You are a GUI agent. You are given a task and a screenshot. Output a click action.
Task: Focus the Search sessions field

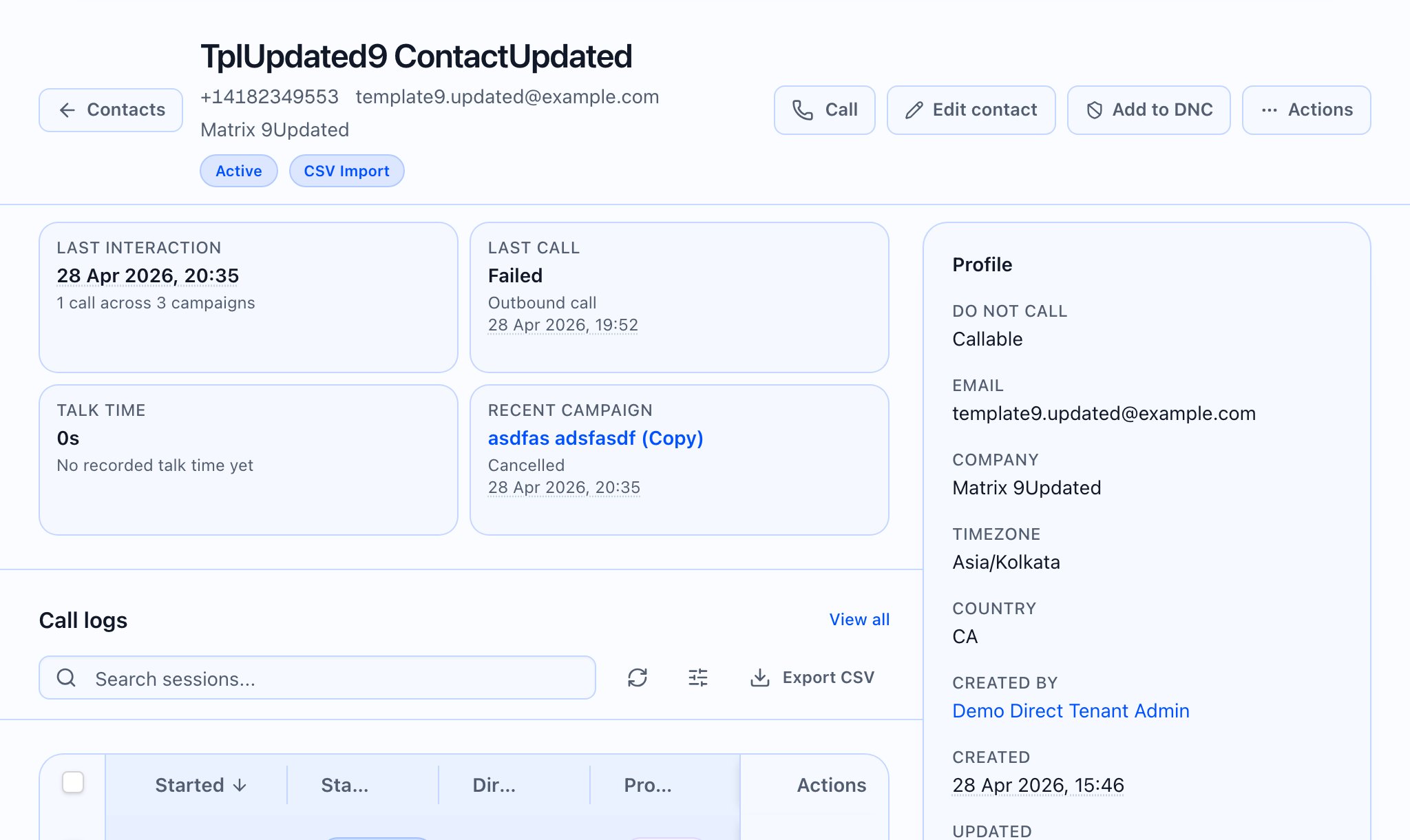click(x=317, y=678)
